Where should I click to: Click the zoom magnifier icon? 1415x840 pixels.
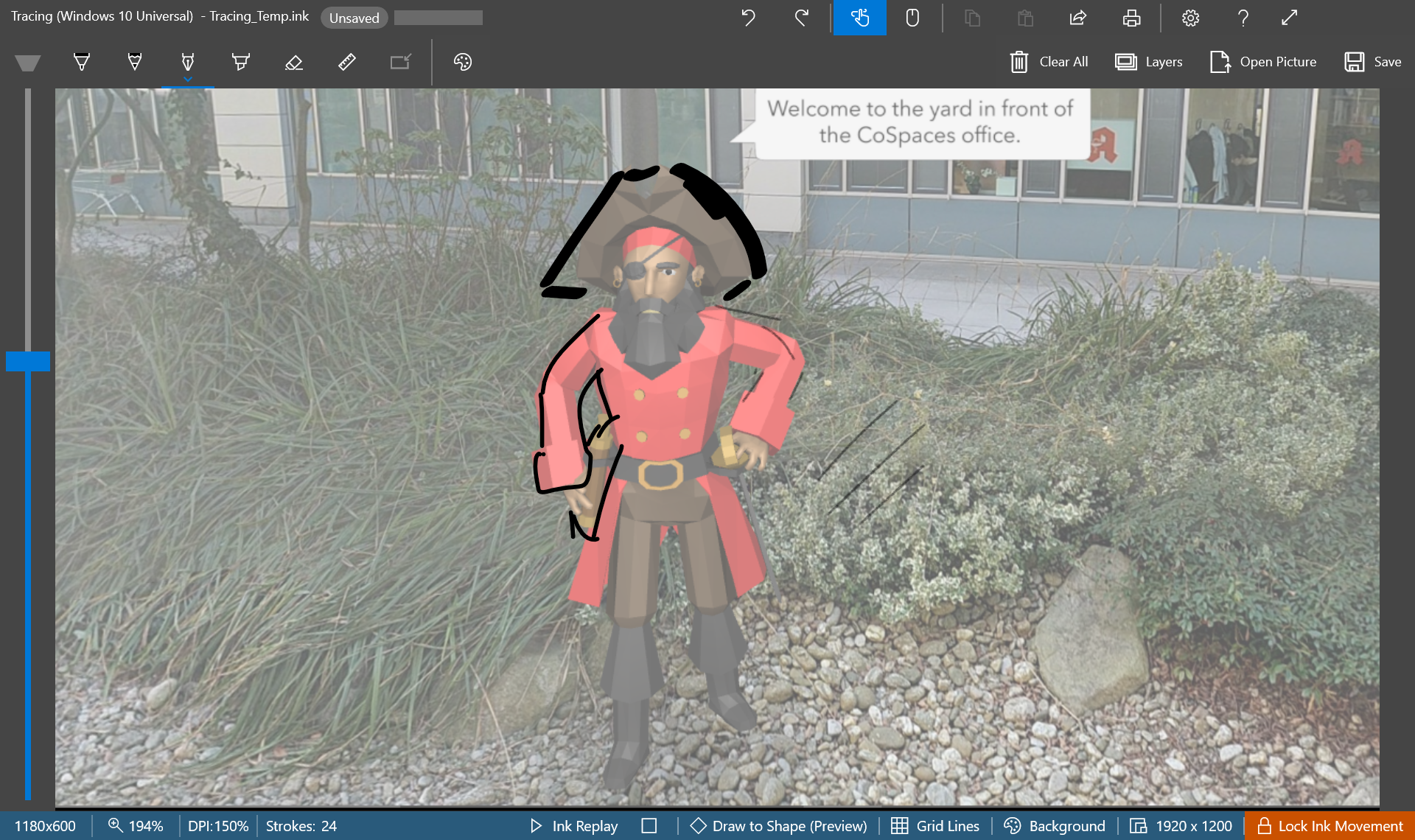(x=115, y=825)
